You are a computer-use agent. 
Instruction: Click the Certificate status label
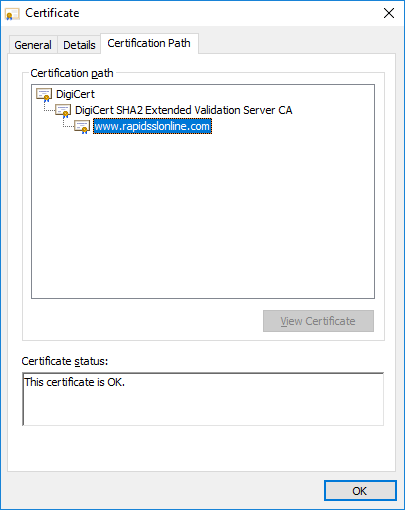[x=65, y=361]
